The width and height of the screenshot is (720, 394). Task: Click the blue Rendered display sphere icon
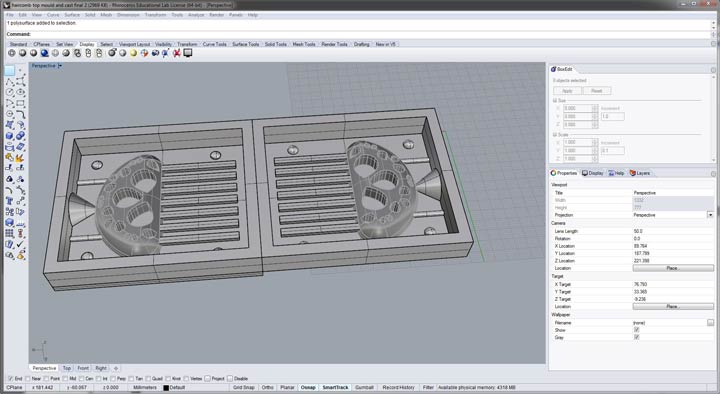click(45, 53)
